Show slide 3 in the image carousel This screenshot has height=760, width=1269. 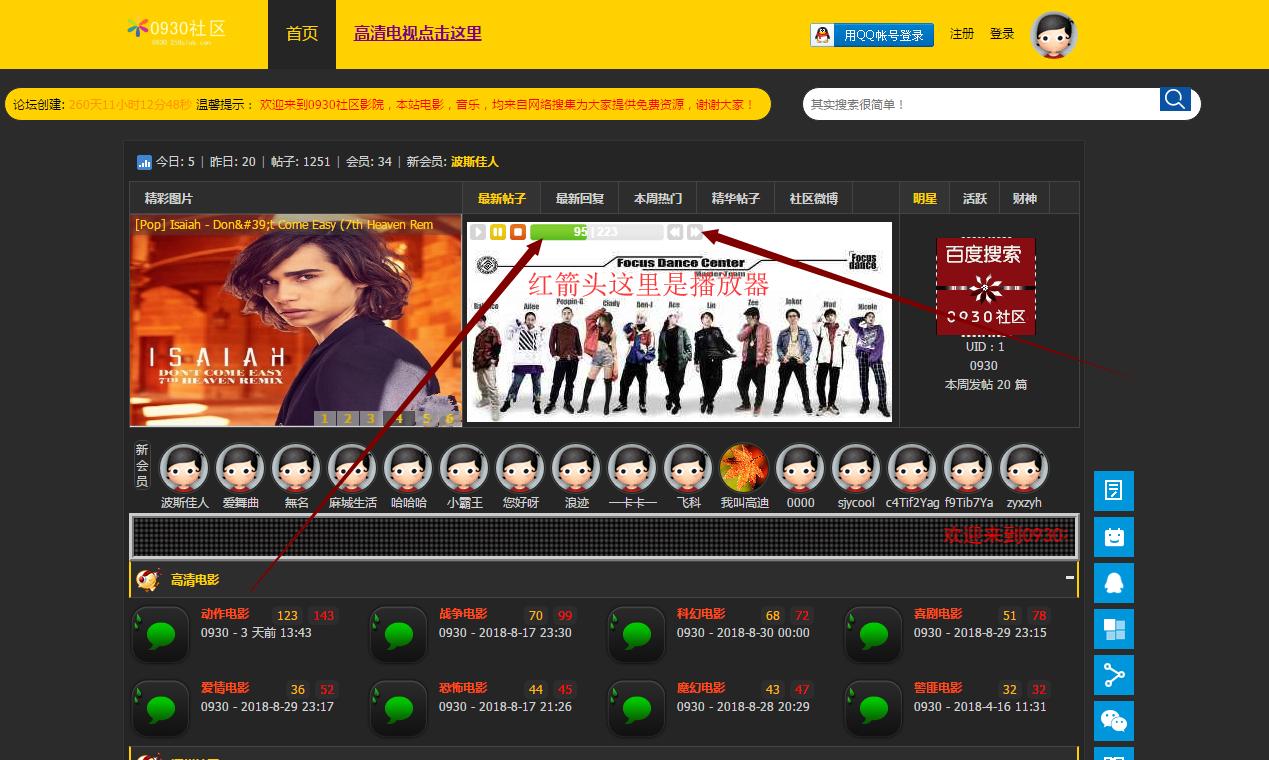point(369,419)
